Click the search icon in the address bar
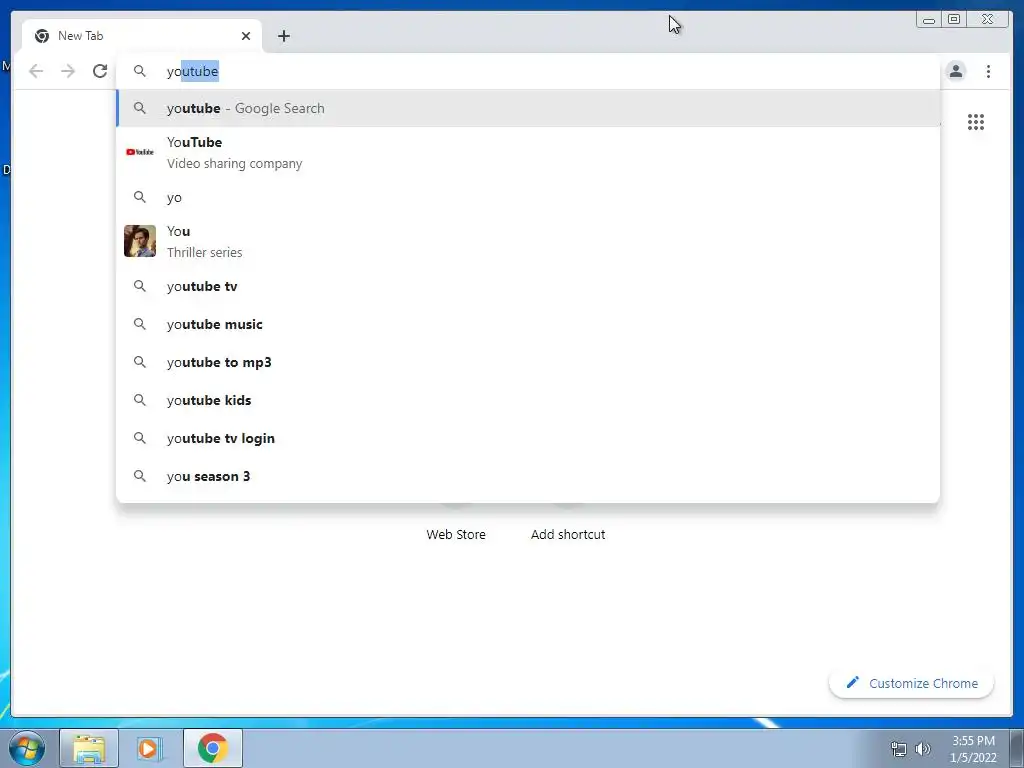This screenshot has height=768, width=1024. pyautogui.click(x=140, y=71)
